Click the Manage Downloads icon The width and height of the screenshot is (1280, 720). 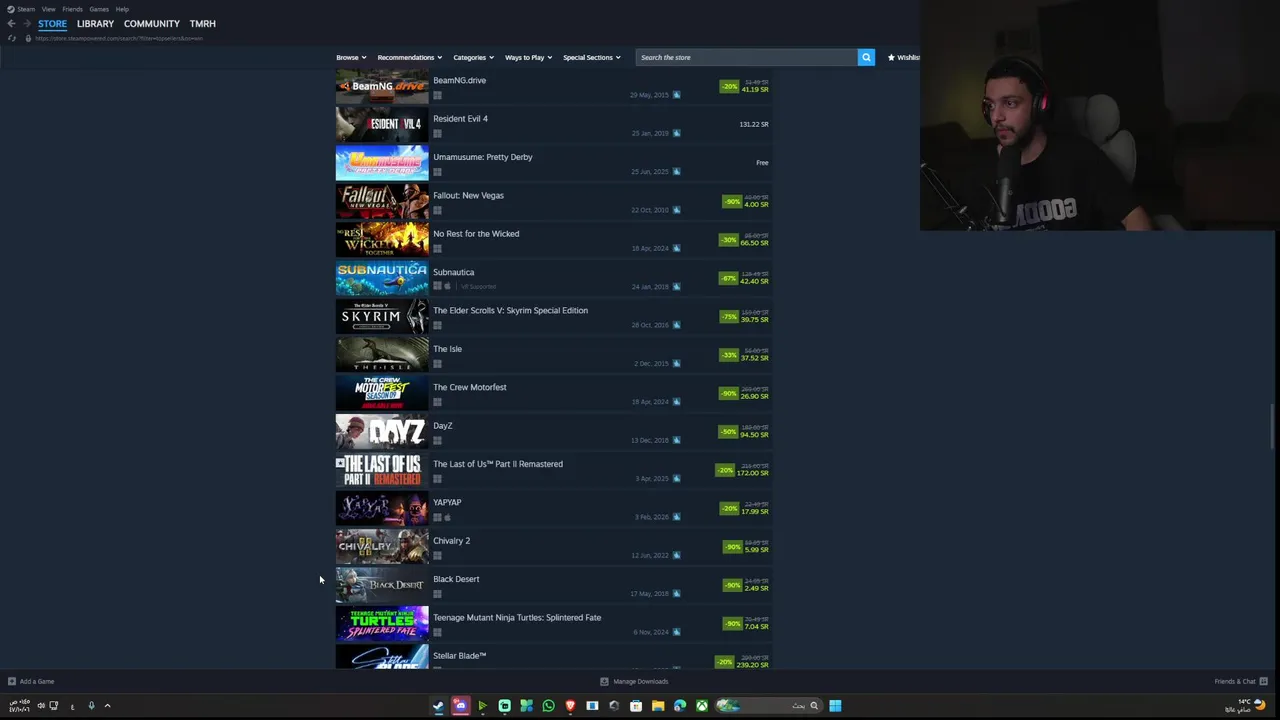(604, 681)
